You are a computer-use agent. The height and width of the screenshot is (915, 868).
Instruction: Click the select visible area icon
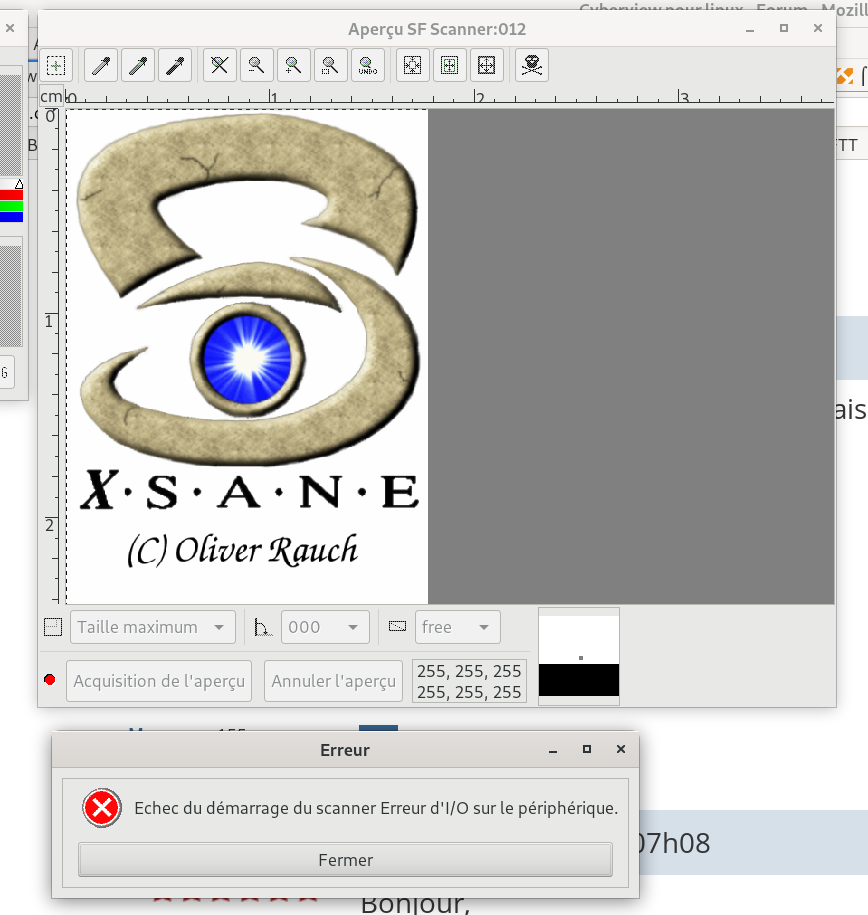tap(486, 65)
